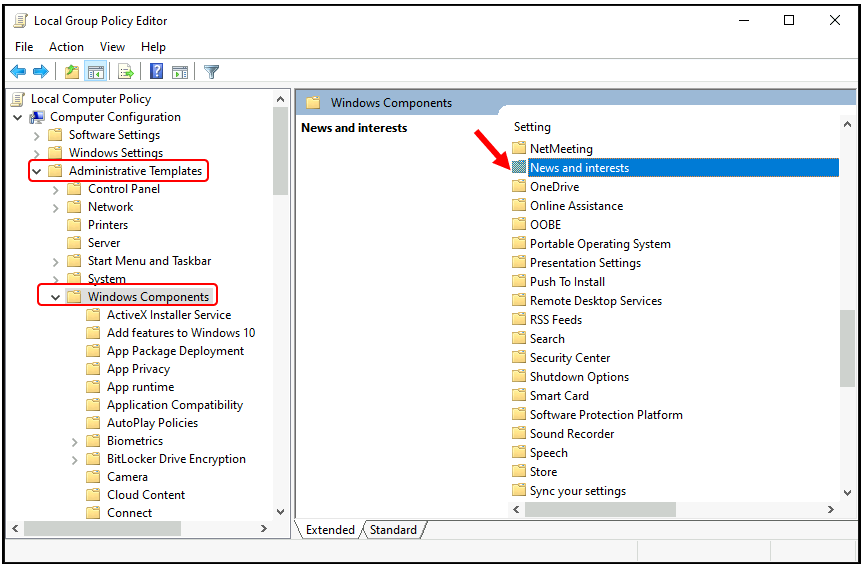The image size is (865, 567).
Task: Click tree pane horizontal scroll left arrow
Action: coord(15,528)
